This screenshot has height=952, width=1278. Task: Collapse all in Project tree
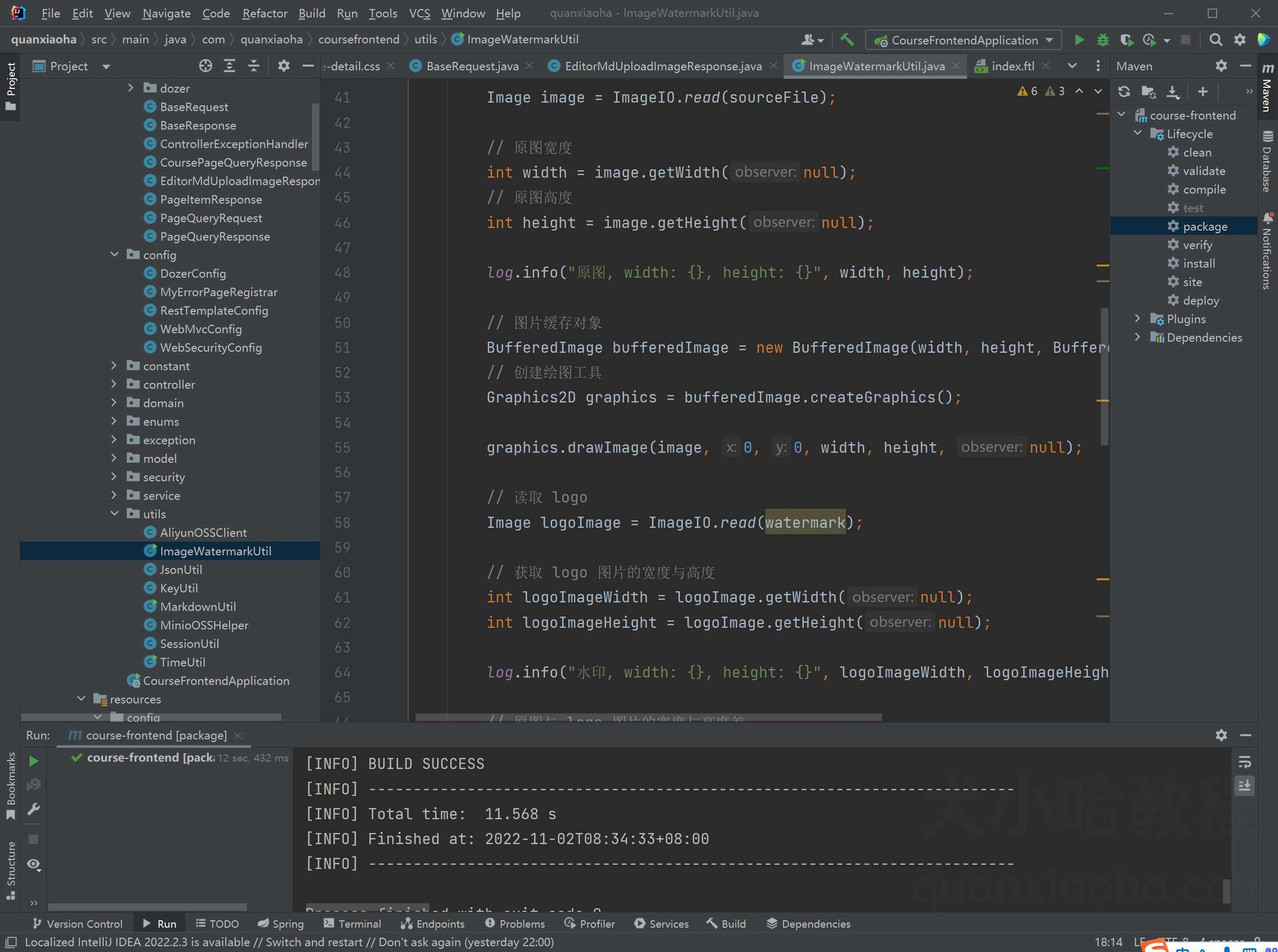click(253, 66)
